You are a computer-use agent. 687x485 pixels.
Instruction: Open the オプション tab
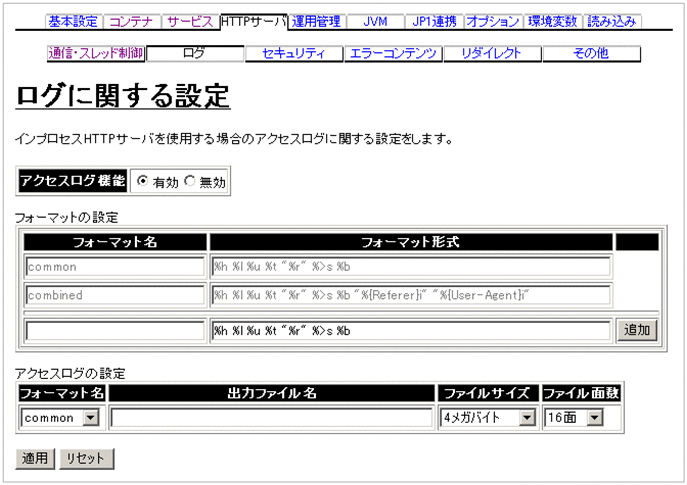pyautogui.click(x=492, y=21)
